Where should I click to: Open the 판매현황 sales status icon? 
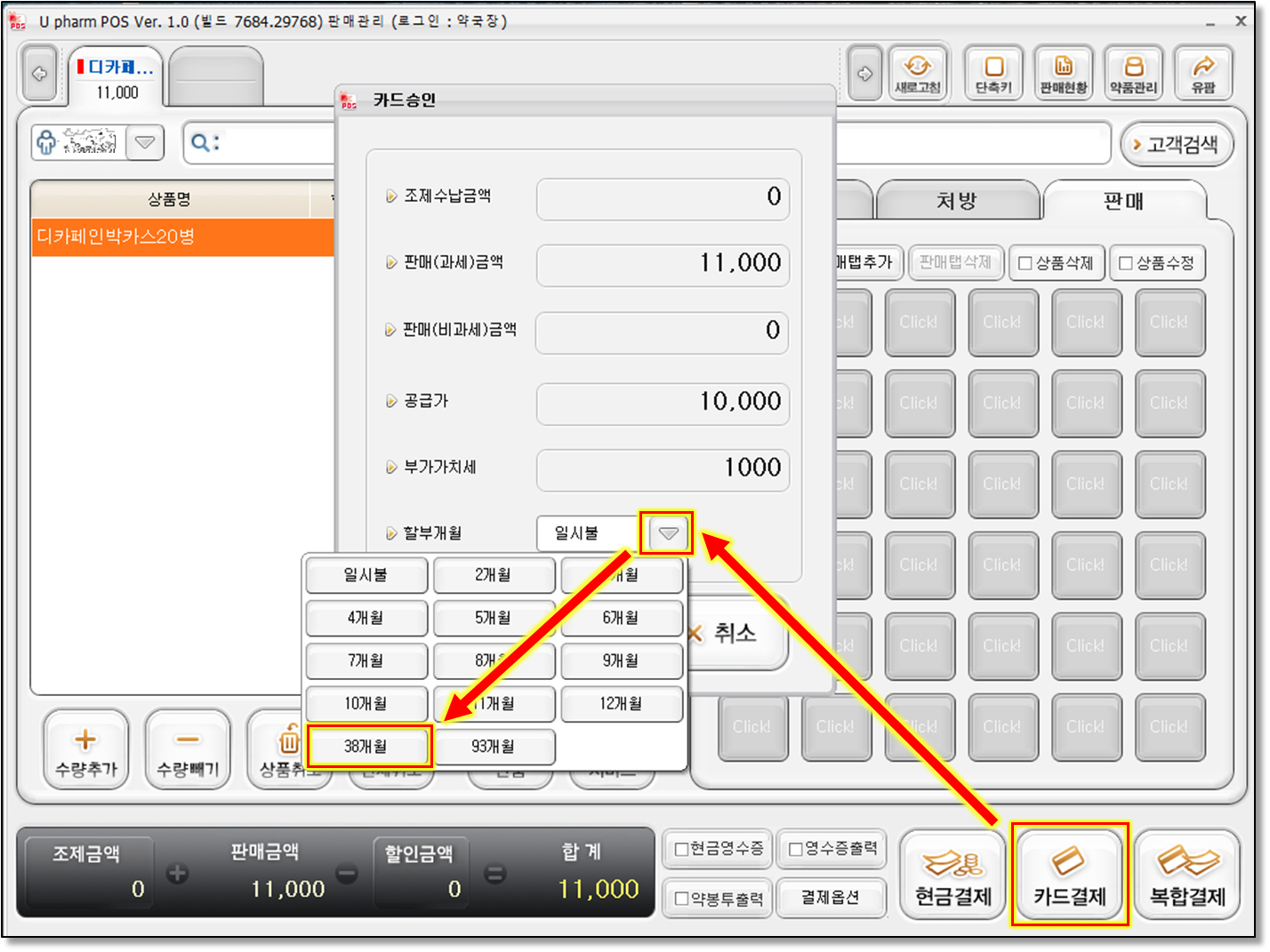(1063, 73)
